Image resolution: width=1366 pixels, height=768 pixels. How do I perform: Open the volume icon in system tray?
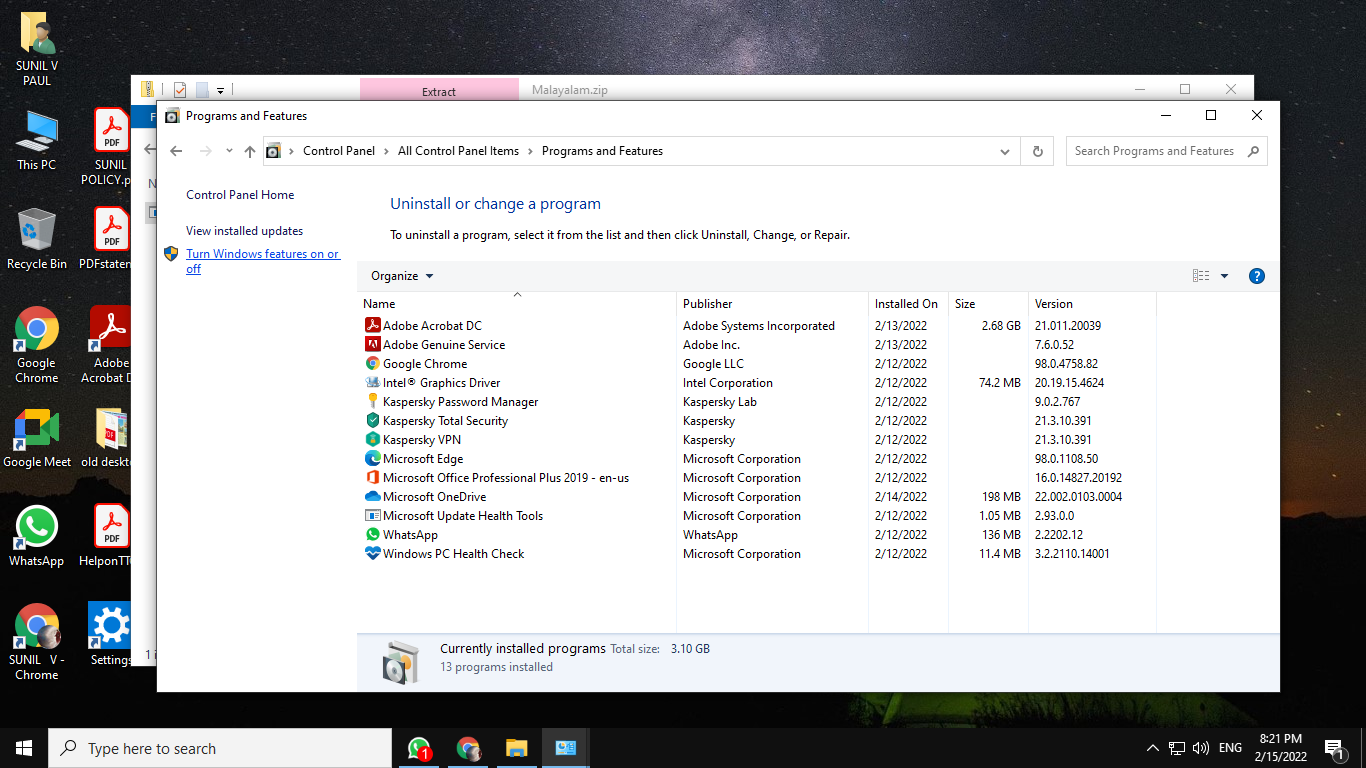pos(1201,748)
